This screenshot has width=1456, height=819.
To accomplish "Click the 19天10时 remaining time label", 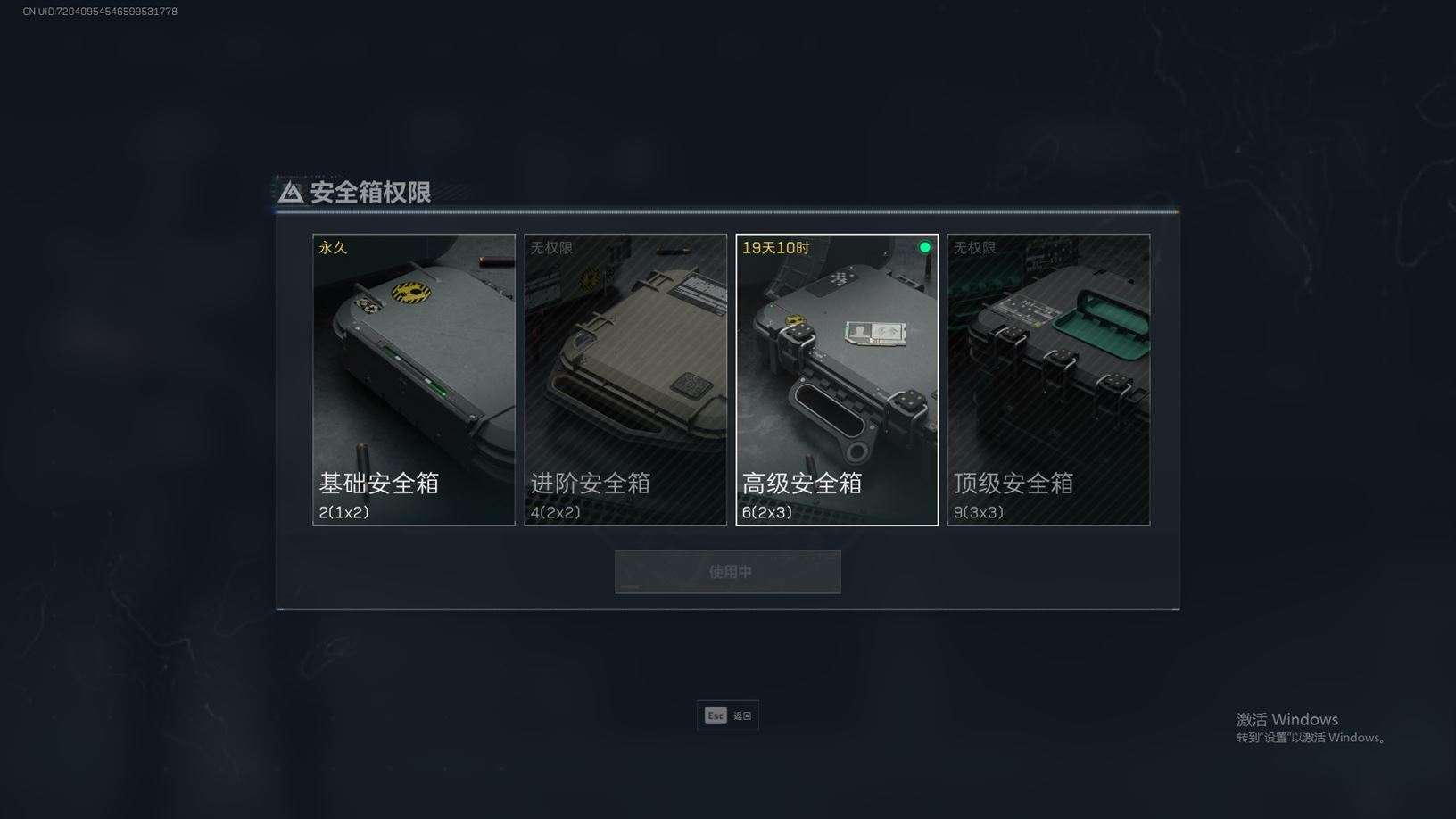I will tap(776, 247).
